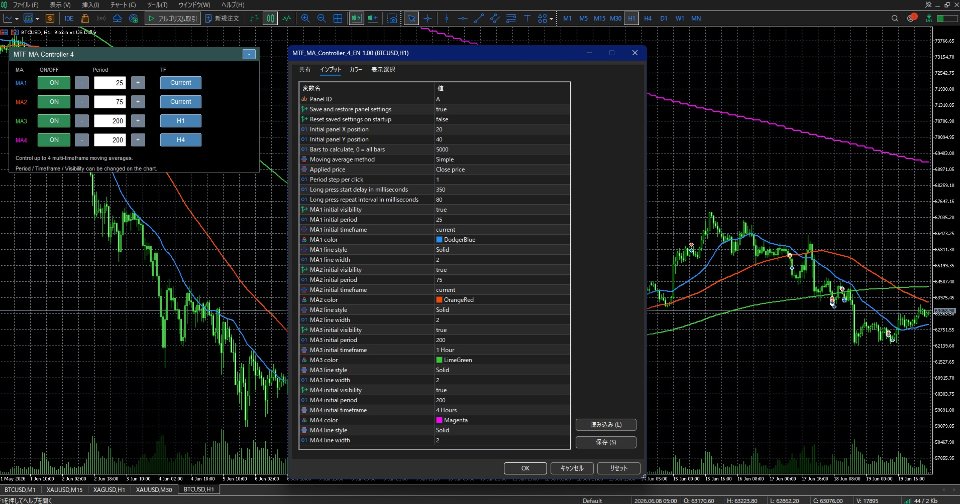The width and height of the screenshot is (960, 504).
Task: Click the orange S icon in toolbar
Action: [x=50, y=18]
